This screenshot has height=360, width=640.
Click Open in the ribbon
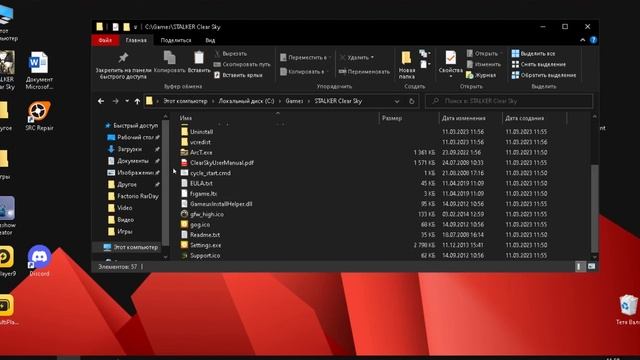[x=483, y=53]
